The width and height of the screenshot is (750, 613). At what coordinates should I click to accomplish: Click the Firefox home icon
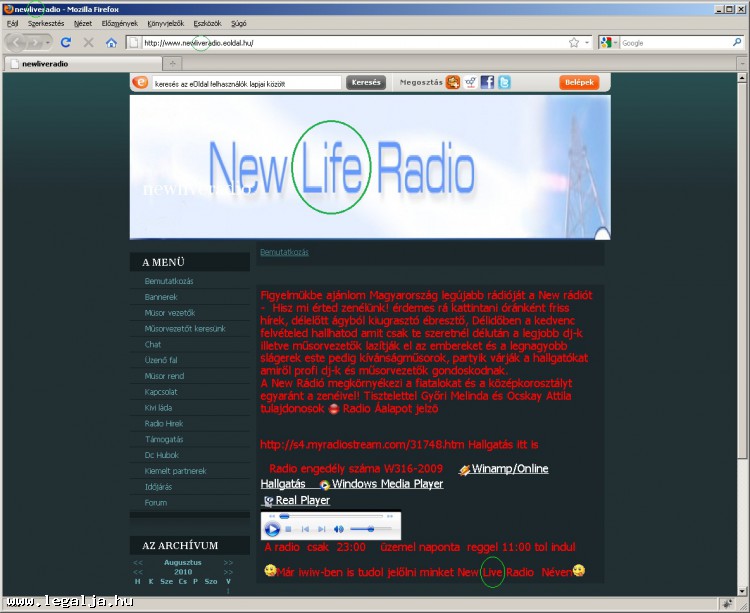(x=111, y=43)
